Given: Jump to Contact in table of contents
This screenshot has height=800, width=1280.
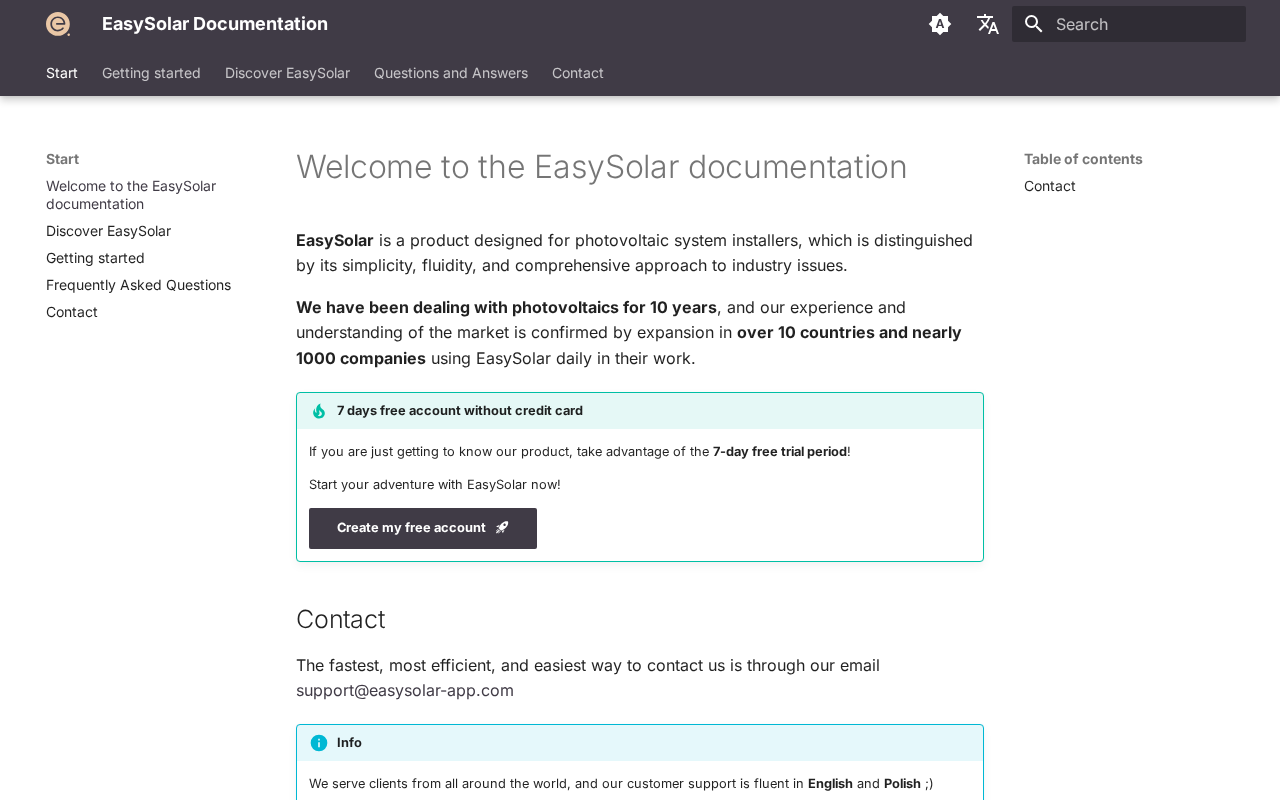Looking at the screenshot, I should (x=1050, y=186).
